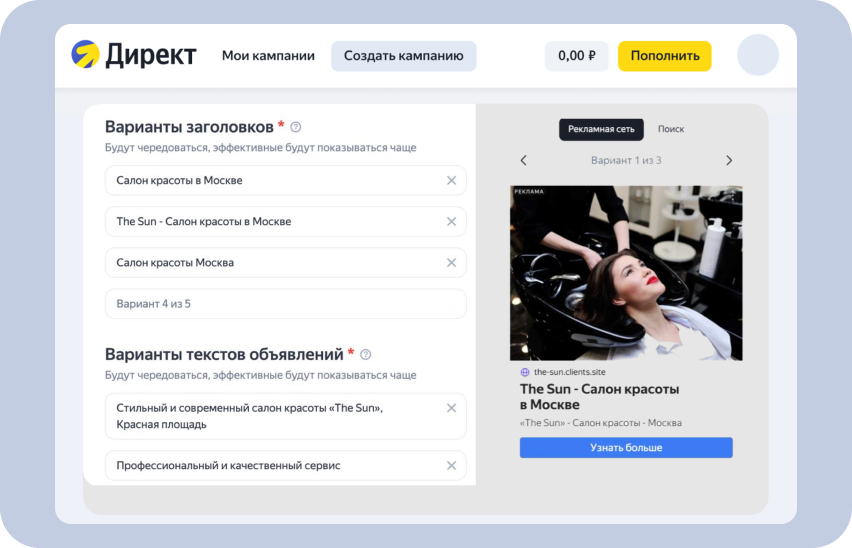This screenshot has width=852, height=548.
Task: Open the Мои кампании section
Action: (268, 56)
